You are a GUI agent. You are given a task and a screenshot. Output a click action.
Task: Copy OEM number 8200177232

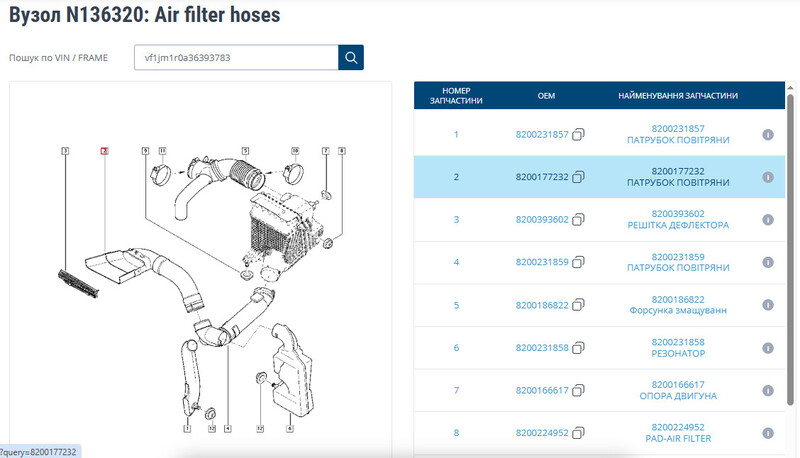coord(578,177)
